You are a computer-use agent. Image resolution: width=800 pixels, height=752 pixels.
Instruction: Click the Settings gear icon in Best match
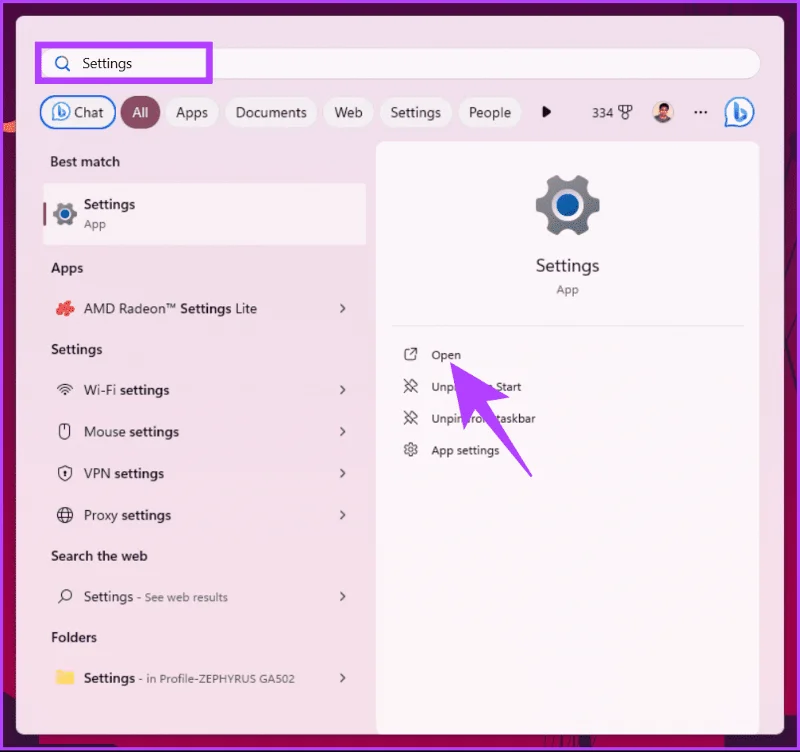click(x=65, y=214)
